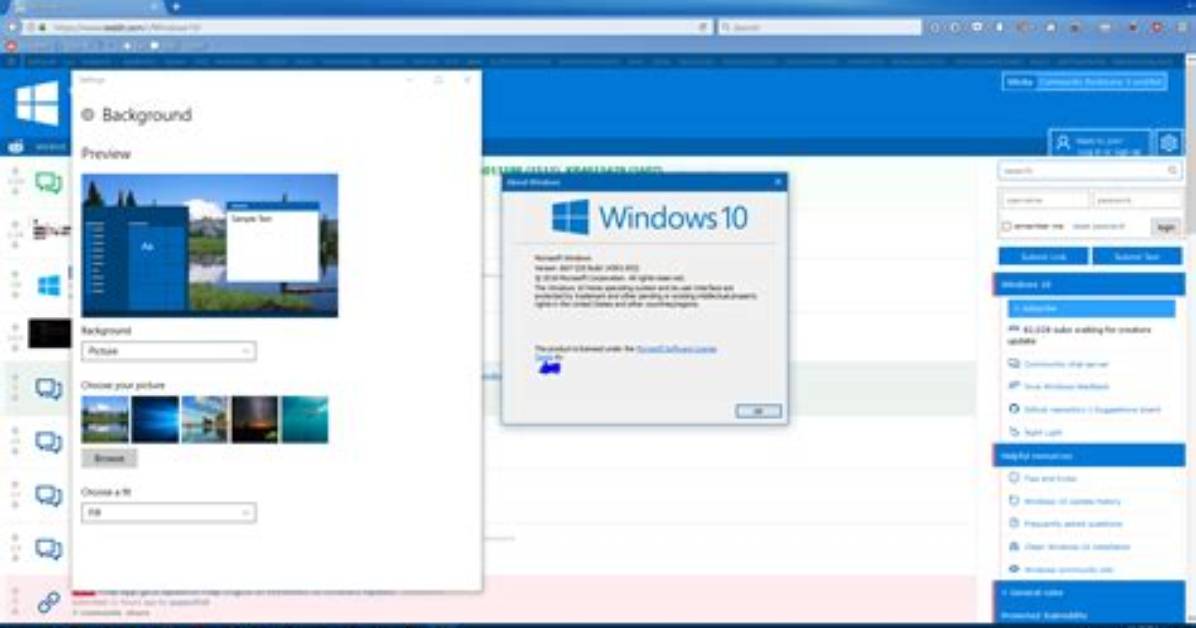Select the lake landscape picture thumbnail
Viewport: 1196px width, 628px height.
pyautogui.click(x=105, y=419)
